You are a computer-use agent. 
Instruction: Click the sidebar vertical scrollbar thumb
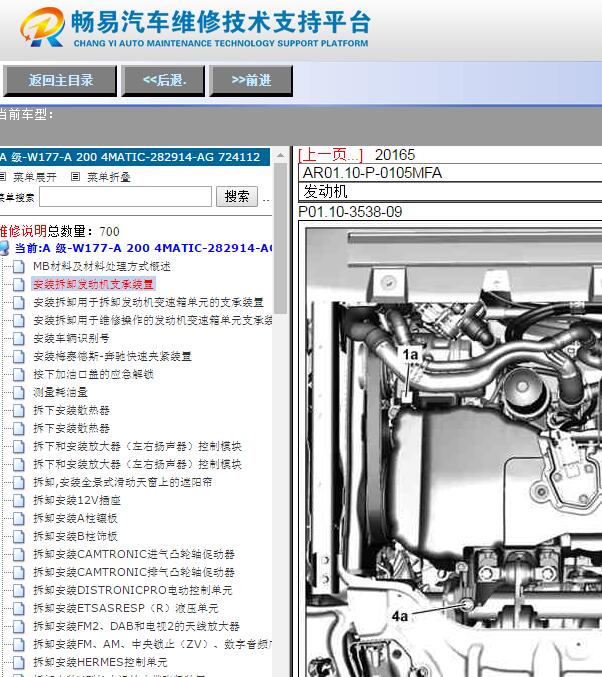point(281,238)
